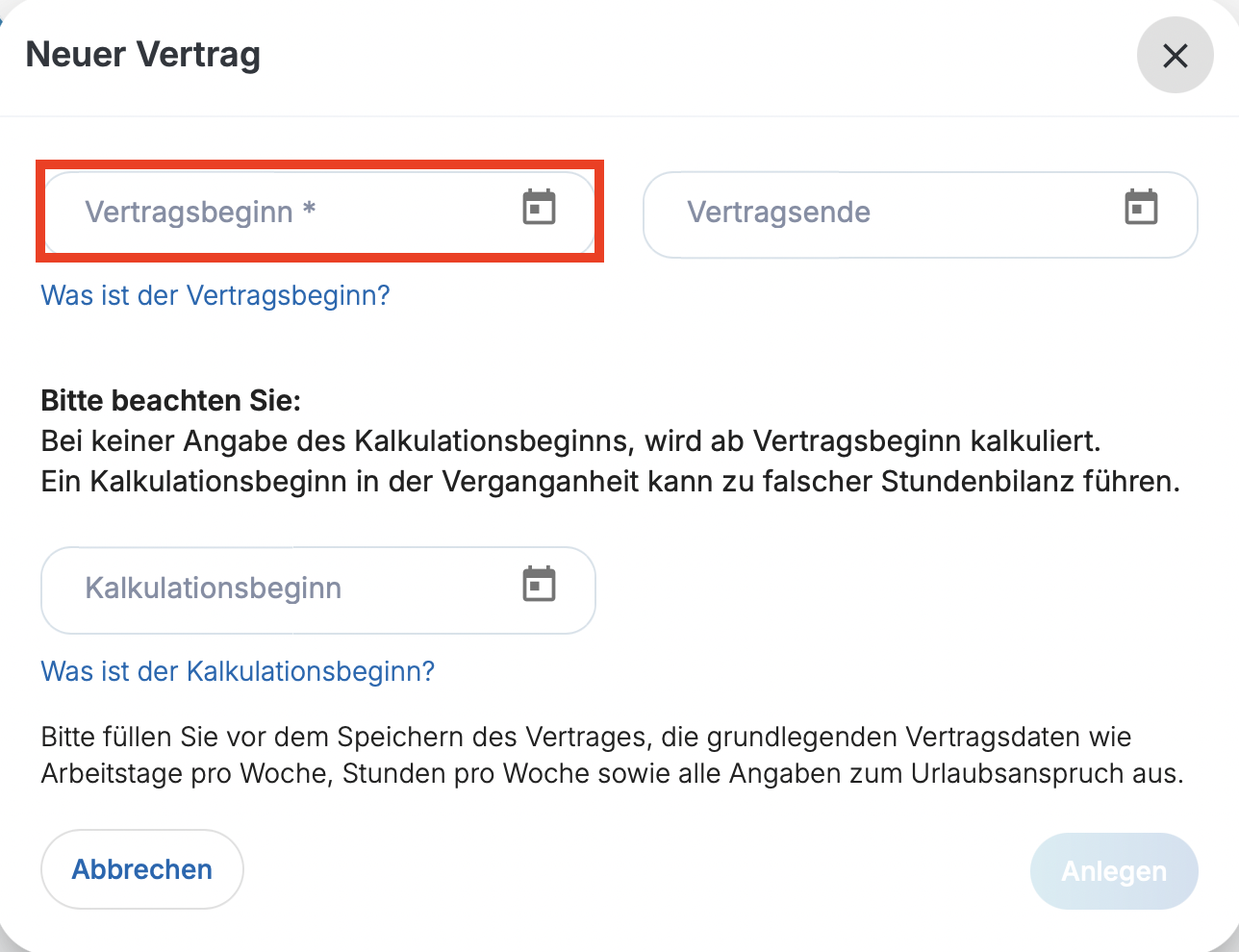Follow the 'Was ist der Kalkulationsbeginn?' link
This screenshot has width=1239, height=952.
(238, 671)
